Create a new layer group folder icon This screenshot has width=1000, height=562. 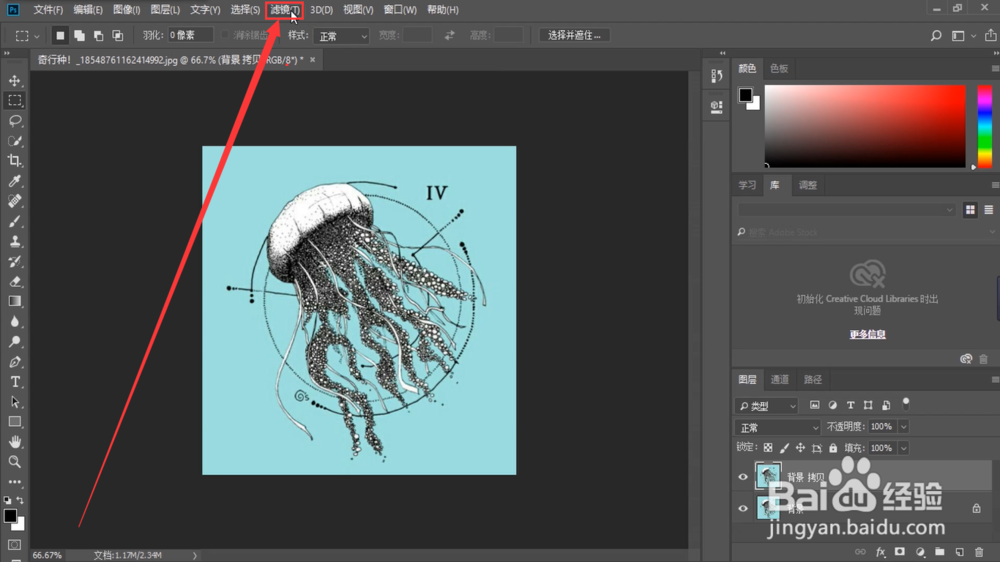pyautogui.click(x=939, y=552)
